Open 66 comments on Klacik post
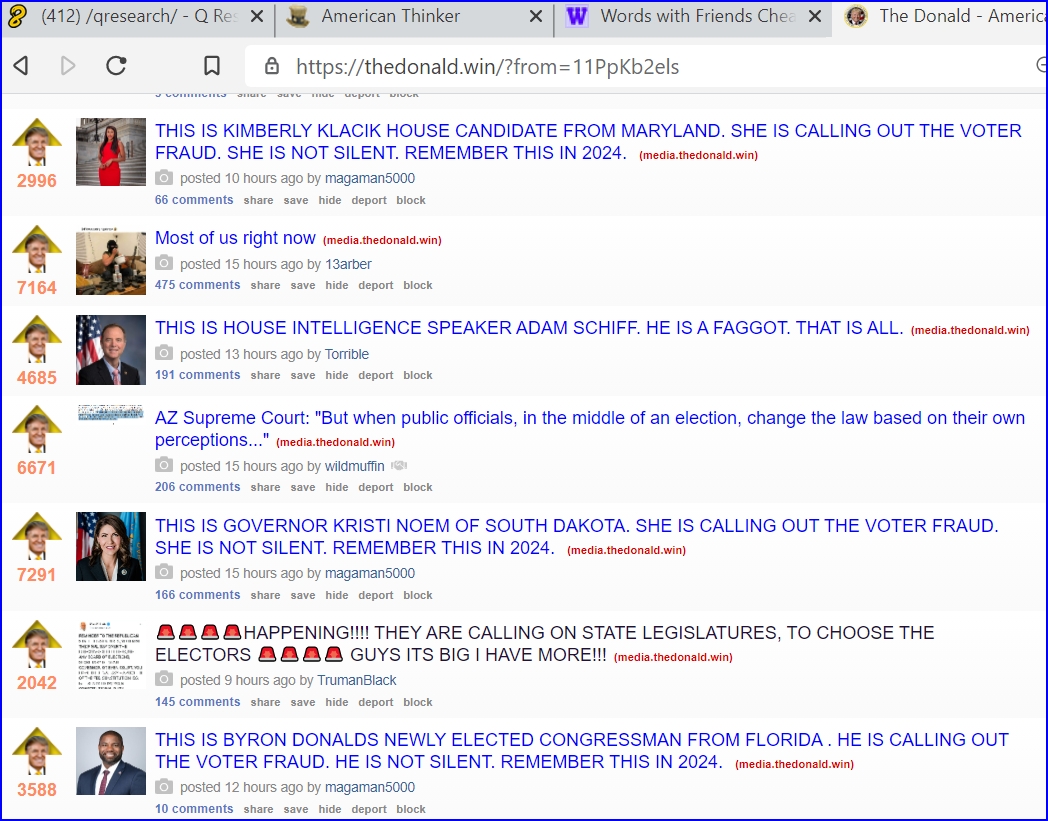1048x821 pixels. coord(194,200)
